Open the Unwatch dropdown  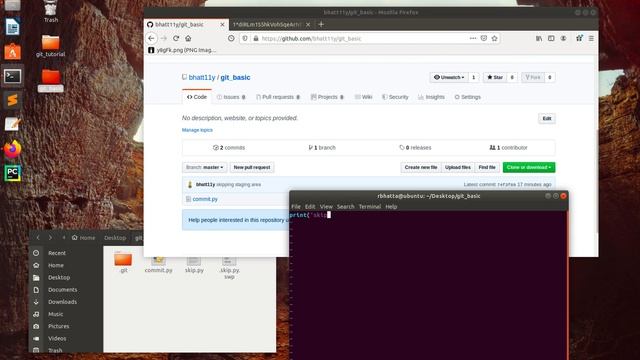pos(449,77)
